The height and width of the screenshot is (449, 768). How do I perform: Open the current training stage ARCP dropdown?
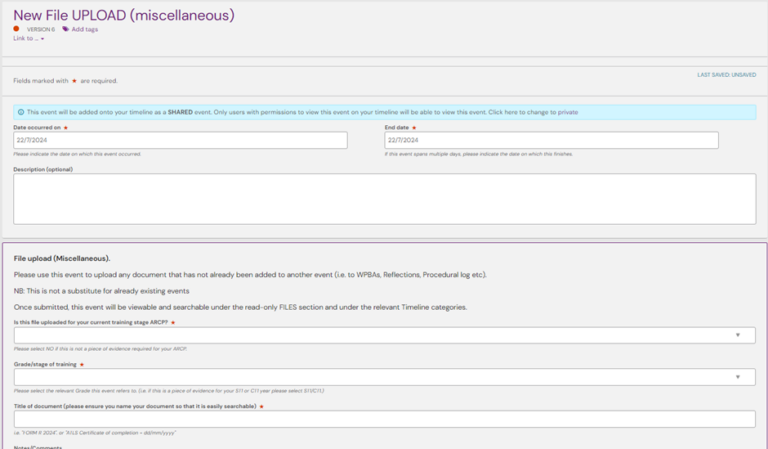(x=384, y=335)
